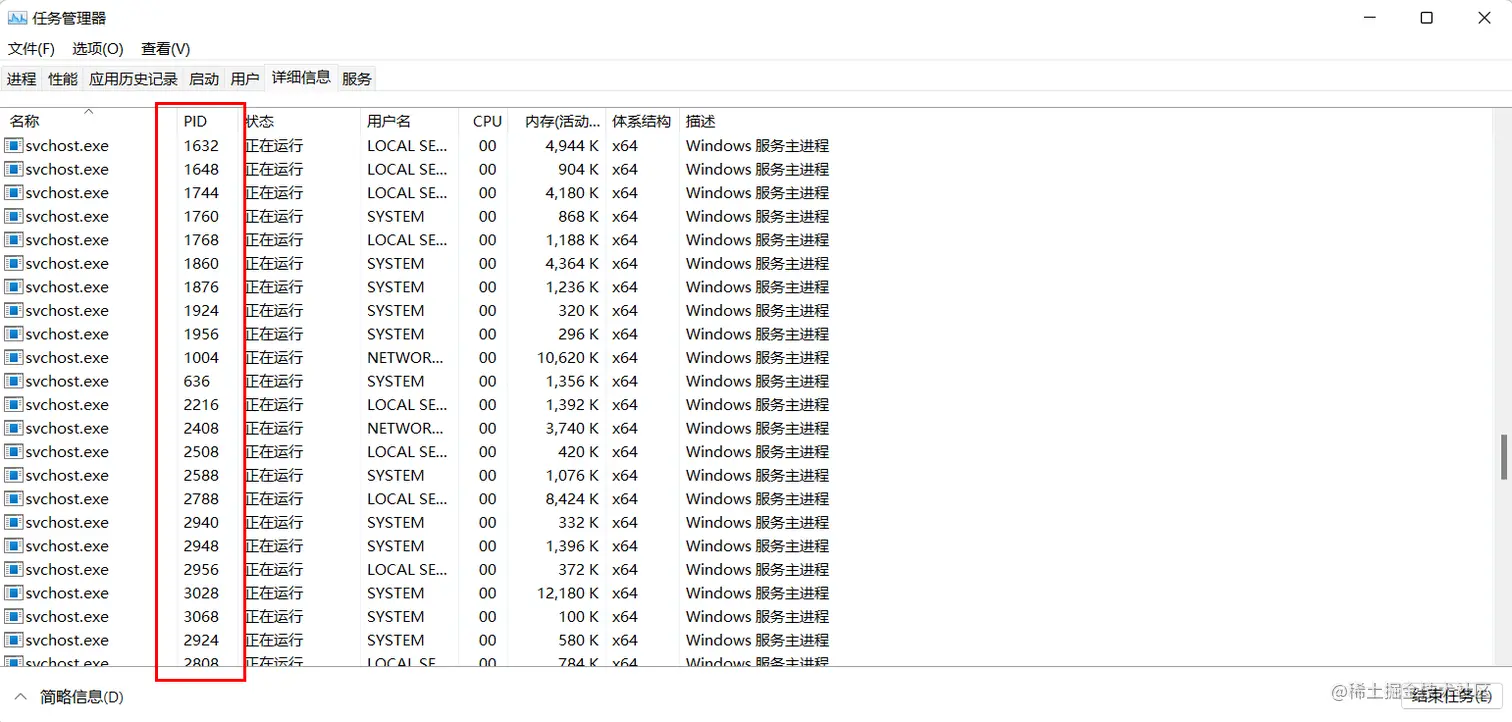Screen dimensions: 1512x722
Task: Click x64 architecture in PID 1632 row
Action: pos(625,146)
